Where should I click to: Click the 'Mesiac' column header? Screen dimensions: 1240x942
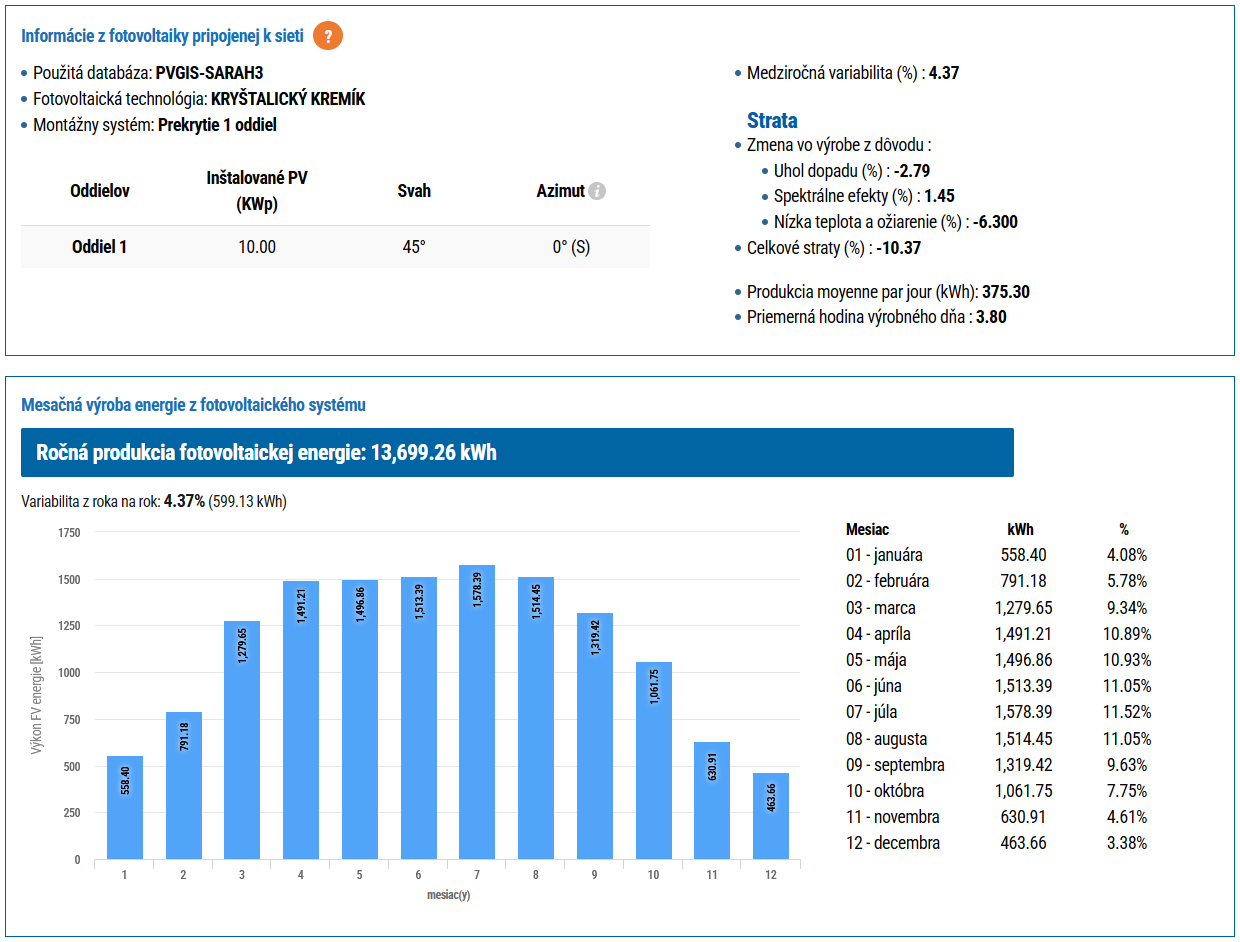867,529
